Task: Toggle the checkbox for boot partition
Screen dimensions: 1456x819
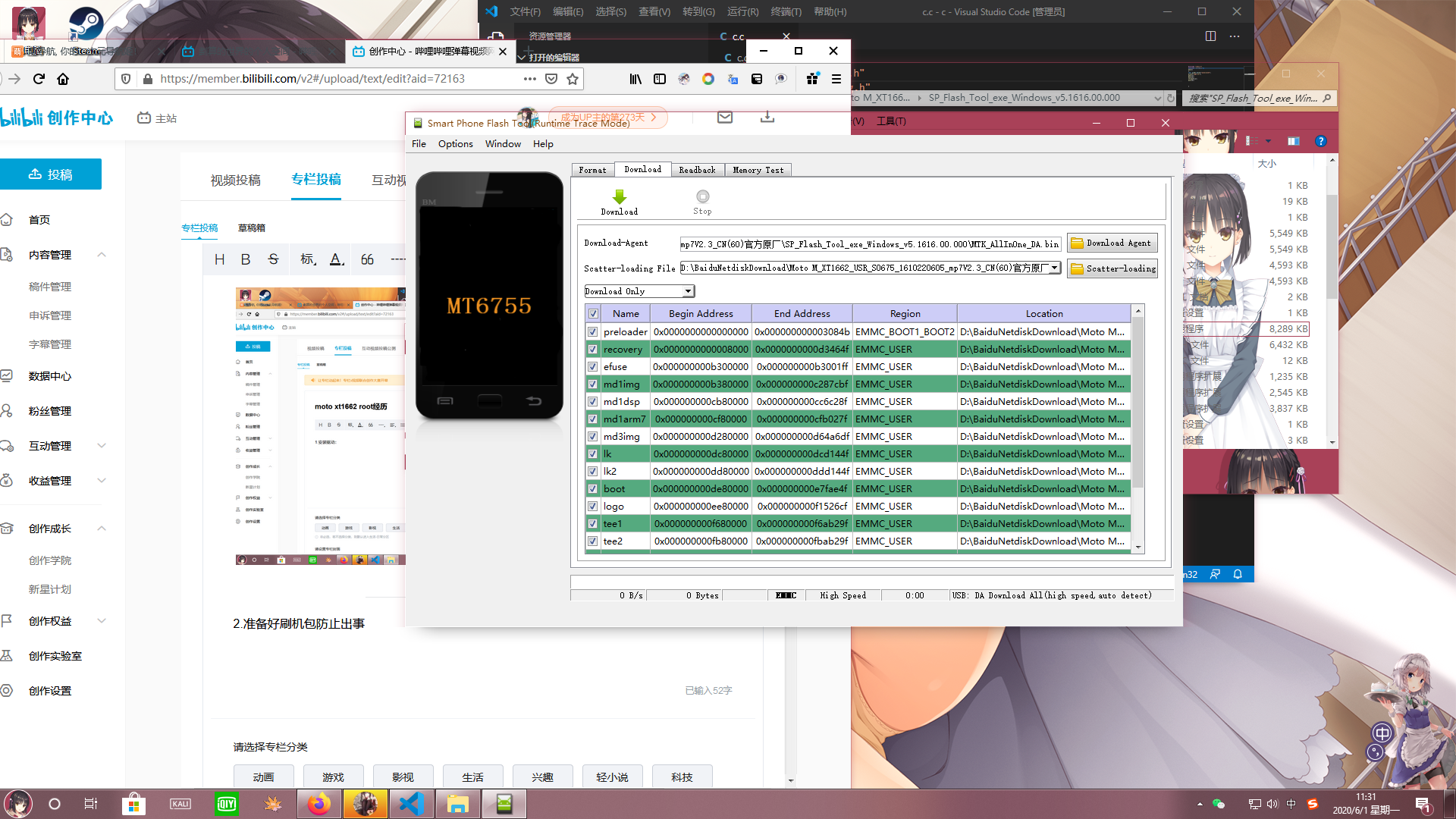Action: pyautogui.click(x=592, y=488)
